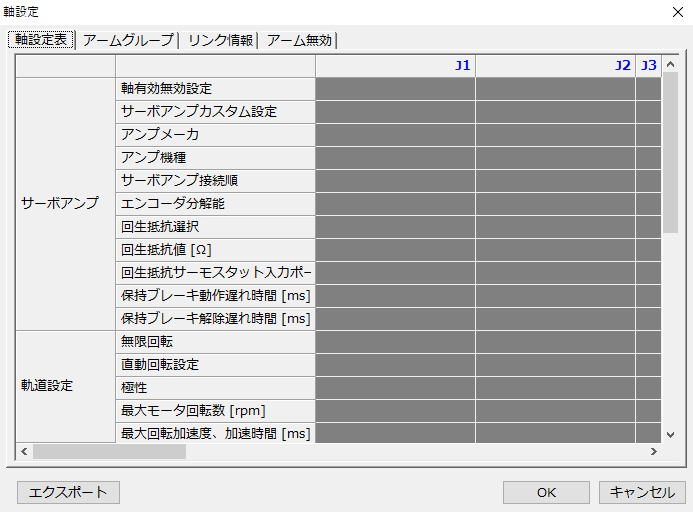
Task: Click the エンコーダ分解能 cell under J2
Action: coord(555,204)
